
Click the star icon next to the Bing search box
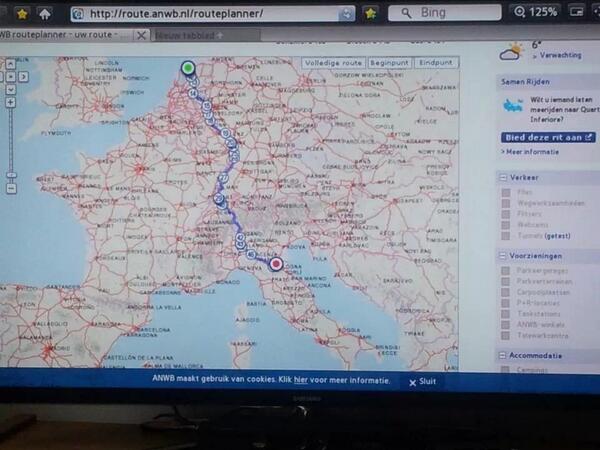tap(370, 14)
